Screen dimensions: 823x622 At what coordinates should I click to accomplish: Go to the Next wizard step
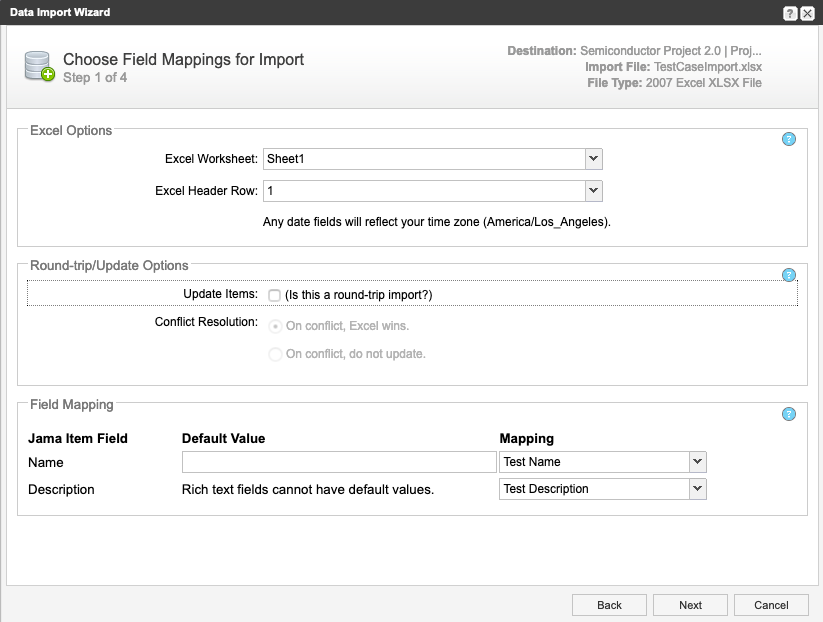(x=690, y=605)
